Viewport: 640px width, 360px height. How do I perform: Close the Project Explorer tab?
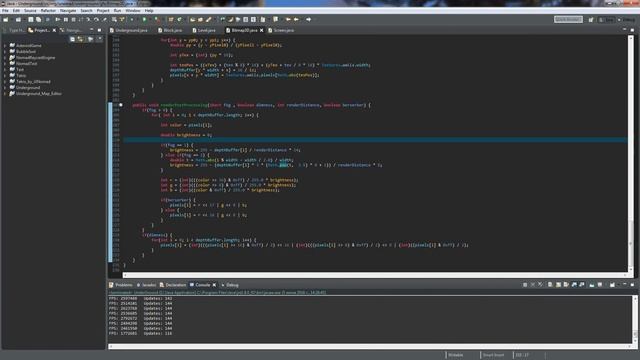tap(54, 30)
